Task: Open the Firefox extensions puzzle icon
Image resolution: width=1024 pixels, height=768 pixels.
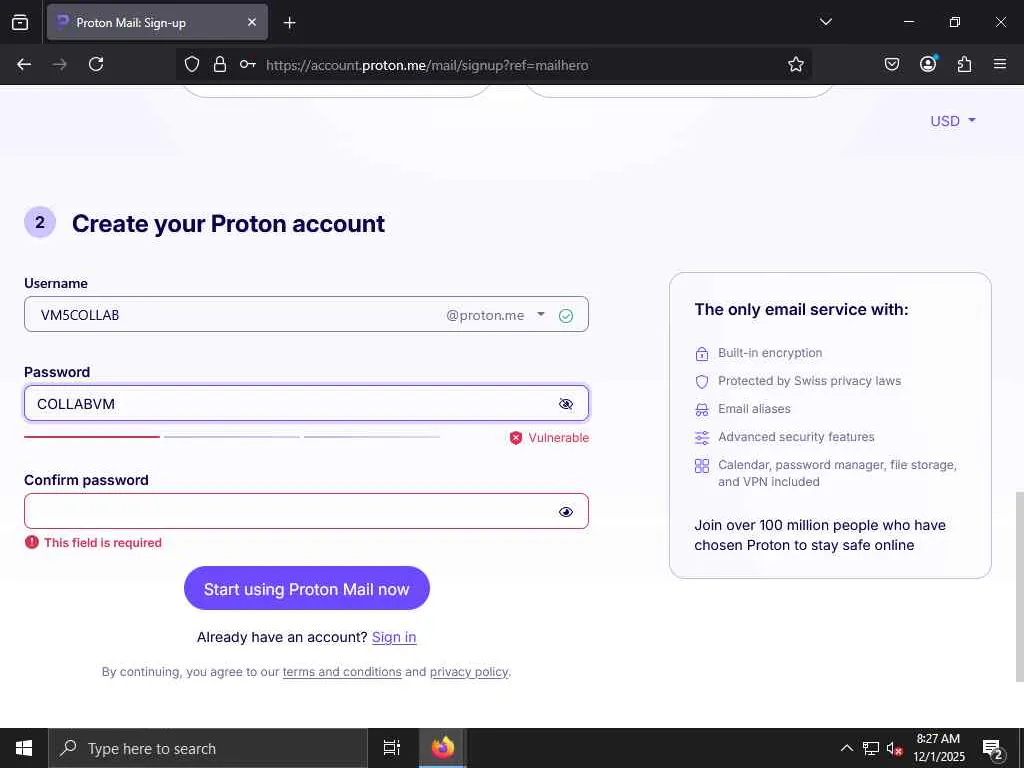Action: (x=964, y=64)
